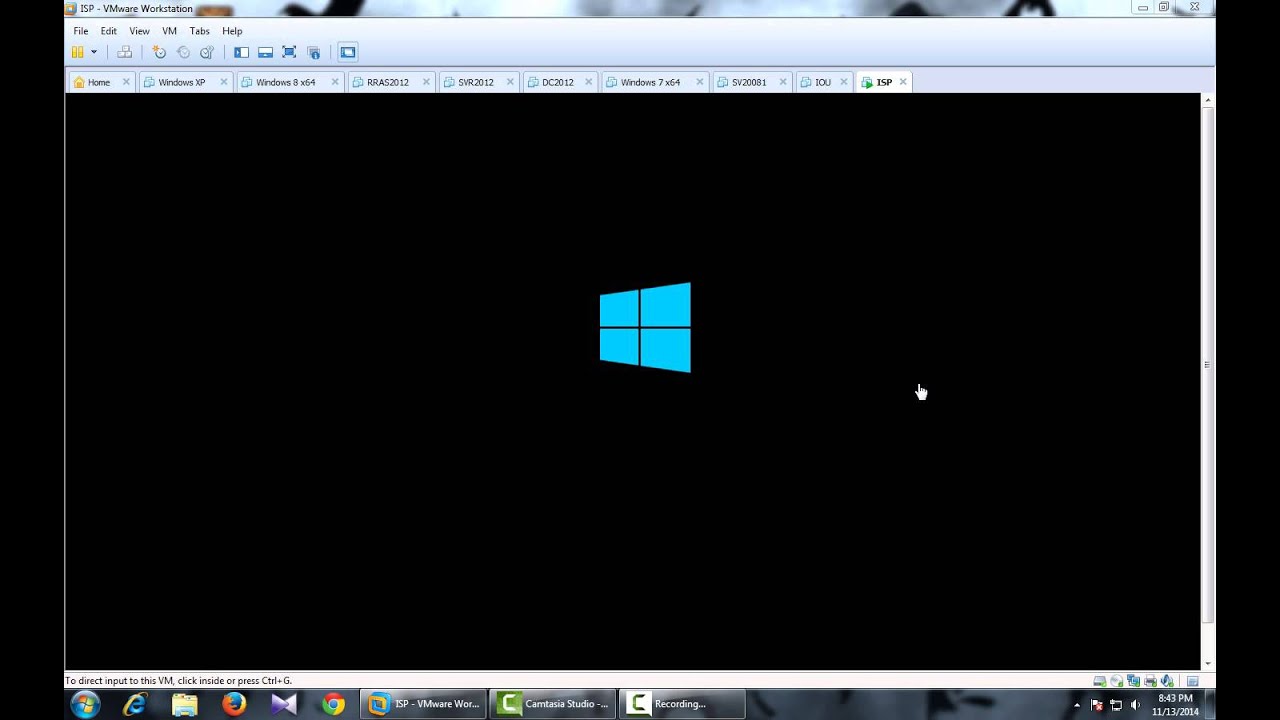The height and width of the screenshot is (720, 1280).
Task: Open the snapshot manager icon
Action: pyautogui.click(x=207, y=52)
